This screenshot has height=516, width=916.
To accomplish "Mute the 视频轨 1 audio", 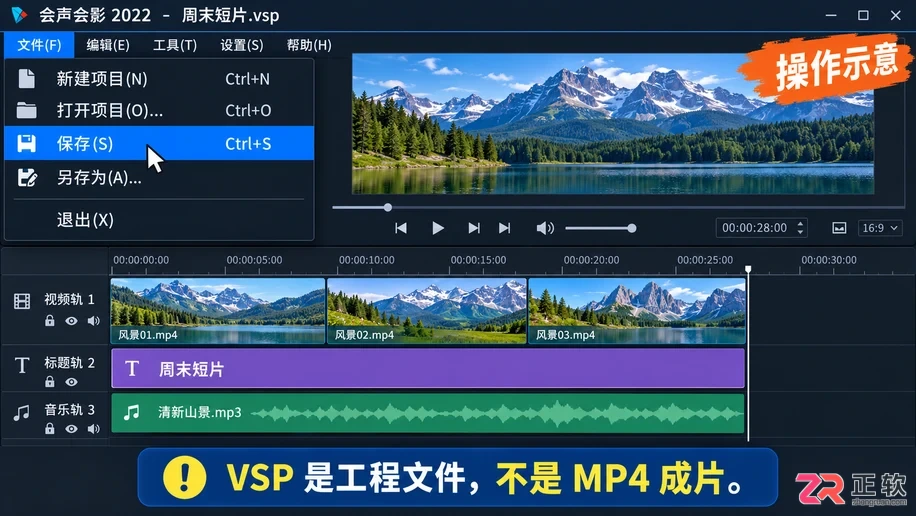I will click(93, 321).
